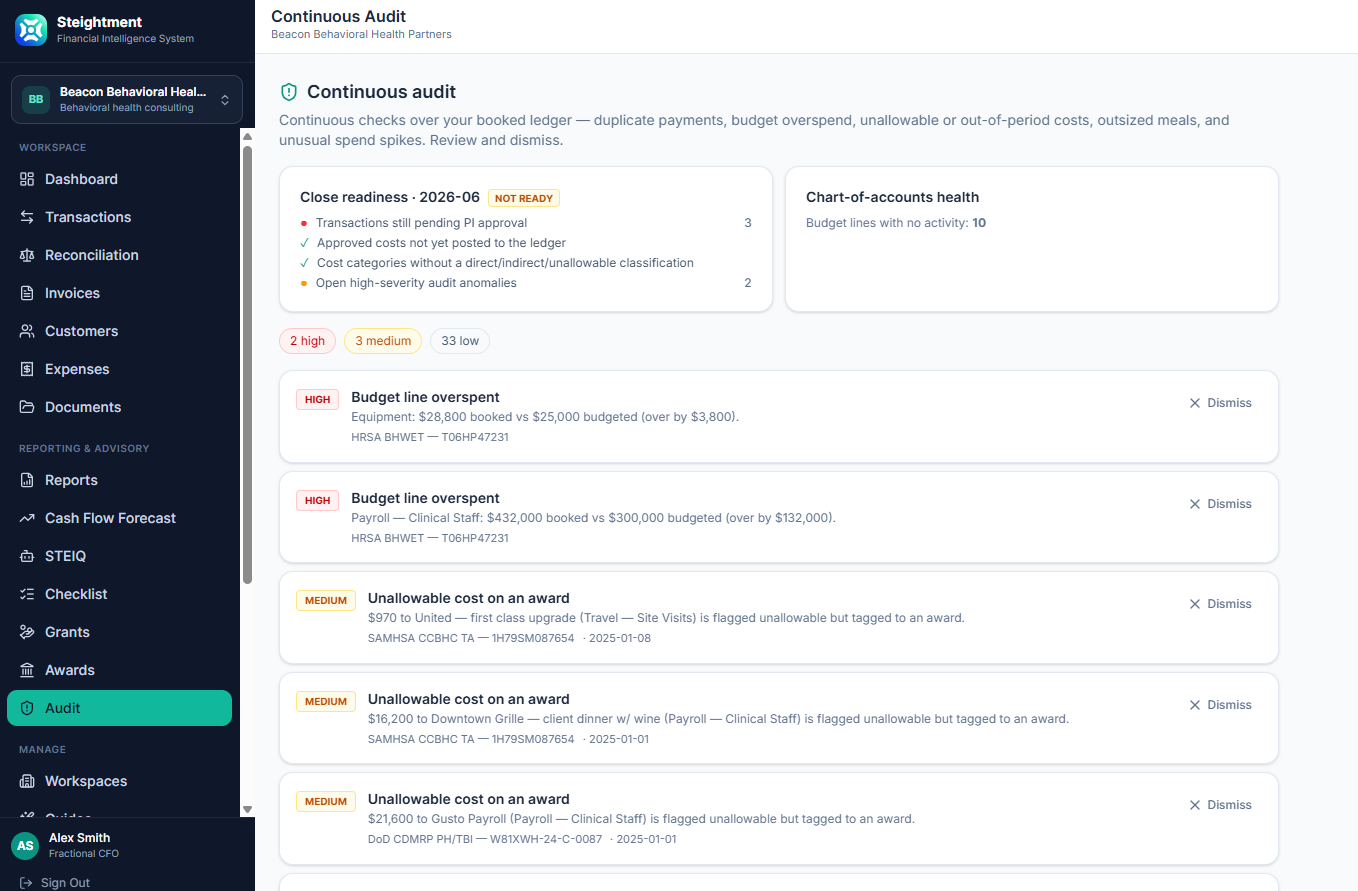The image size is (1358, 891).
Task: Click 'Budget lines with no activity: 10' text
Action: click(x=896, y=223)
